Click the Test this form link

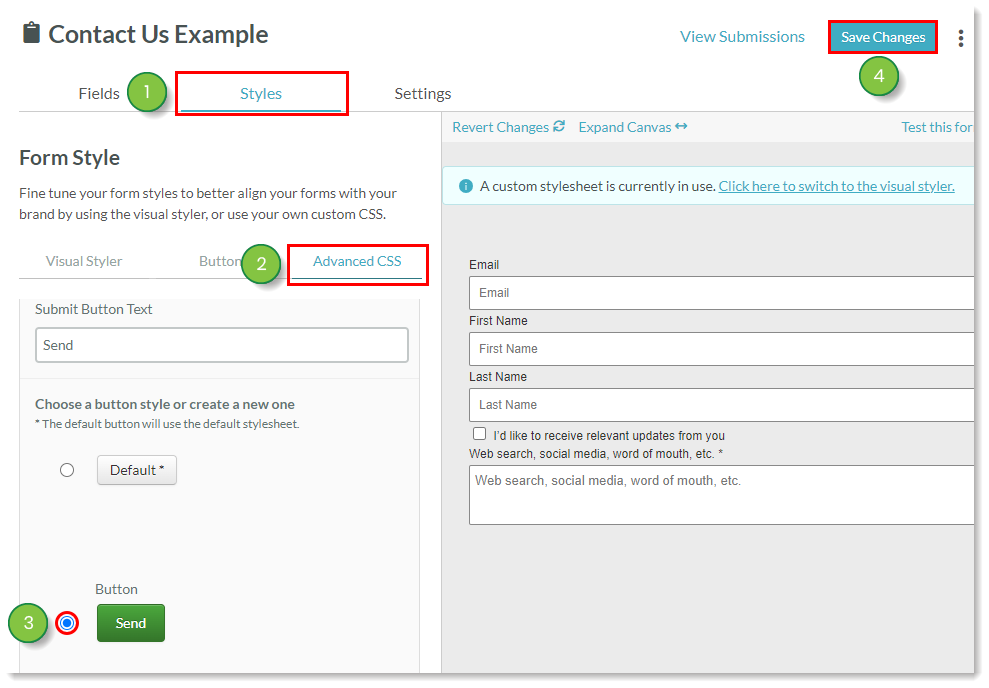point(937,127)
